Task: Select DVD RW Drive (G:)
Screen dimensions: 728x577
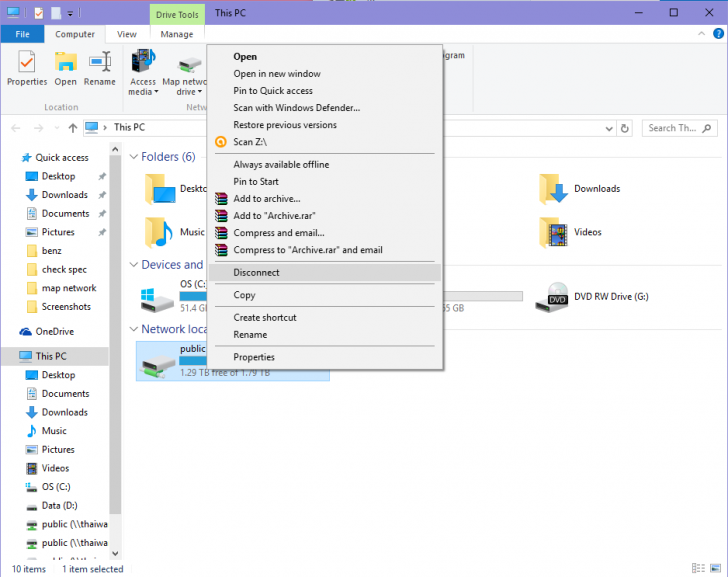Action: point(592,297)
